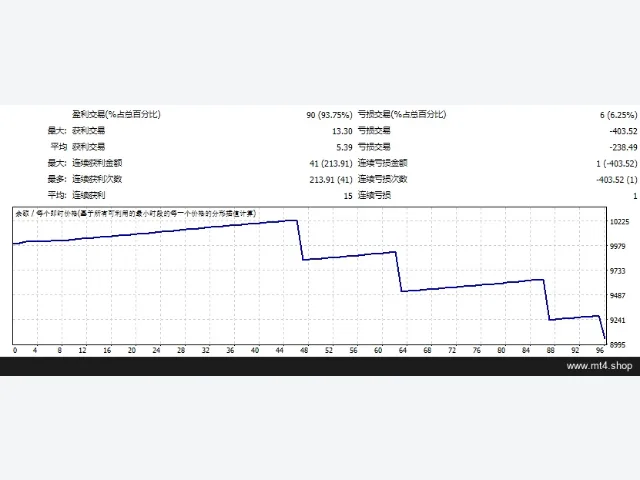Image resolution: width=640 pixels, height=480 pixels.
Task: Select the average loss trade value "-238.49"
Action: [x=623, y=147]
